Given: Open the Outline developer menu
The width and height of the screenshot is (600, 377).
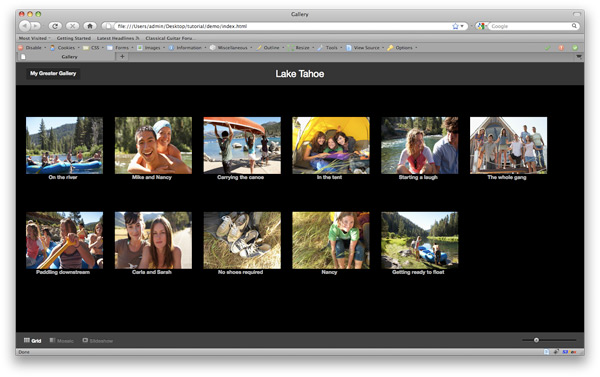Looking at the screenshot, I should pos(270,48).
